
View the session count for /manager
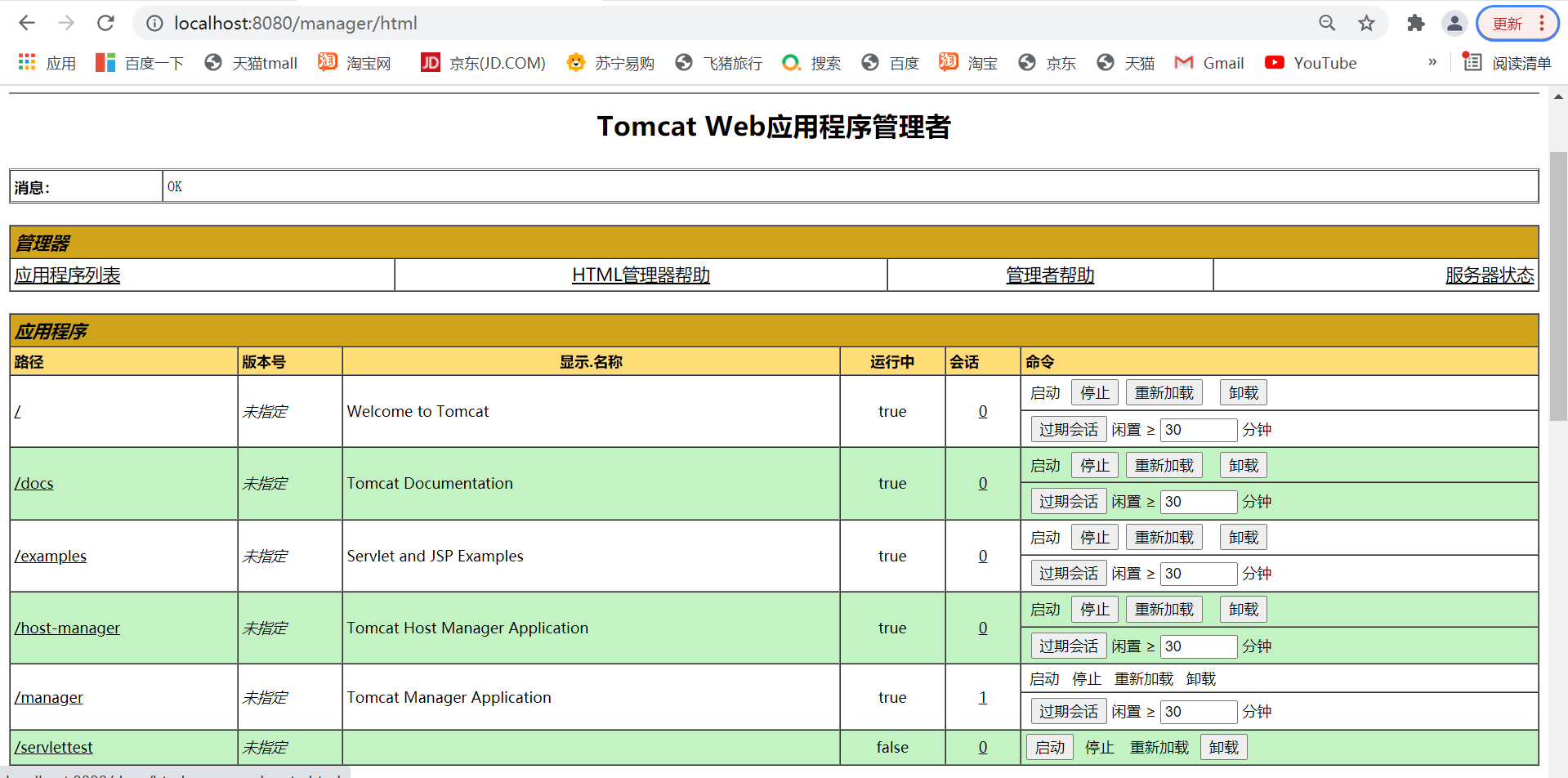click(983, 698)
